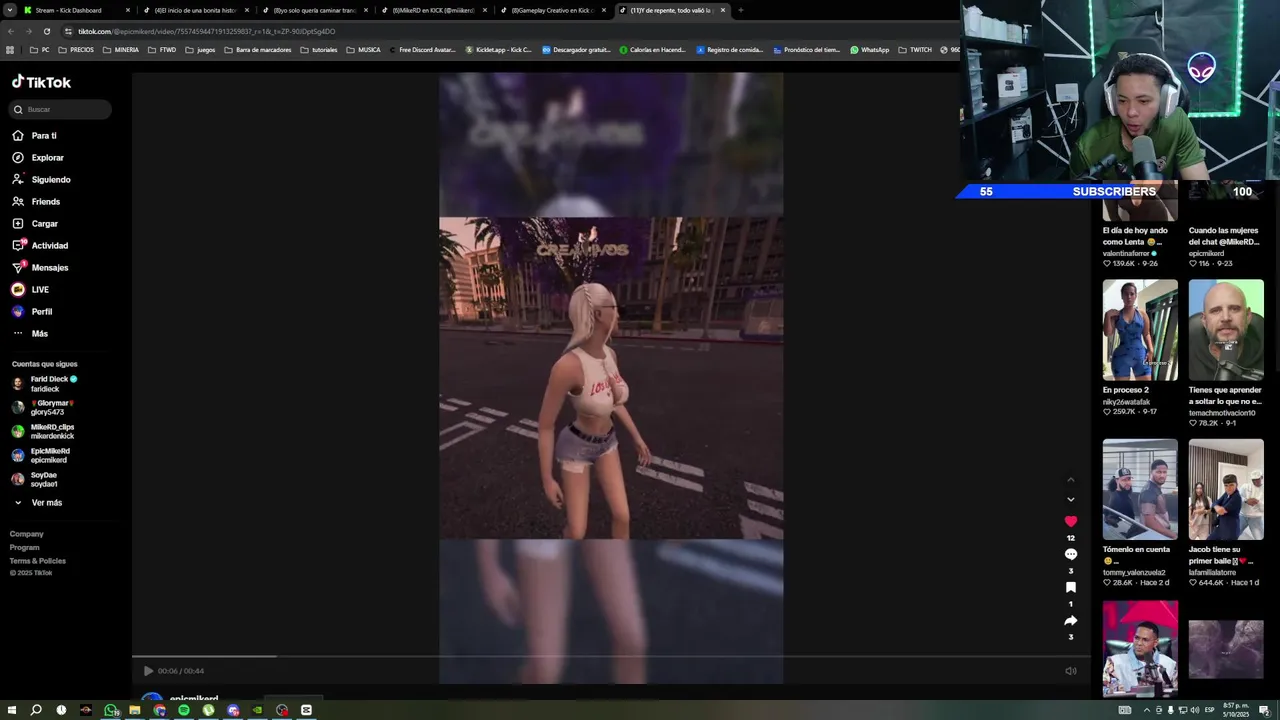Open tutoriales bookmark folder
The width and height of the screenshot is (1280, 720).
pos(318,50)
